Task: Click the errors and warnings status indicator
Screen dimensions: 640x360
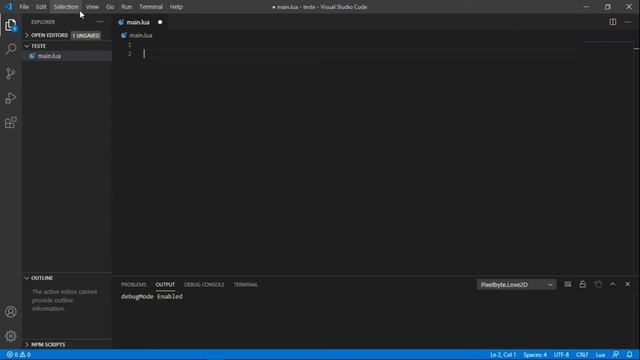Action: click(x=19, y=354)
